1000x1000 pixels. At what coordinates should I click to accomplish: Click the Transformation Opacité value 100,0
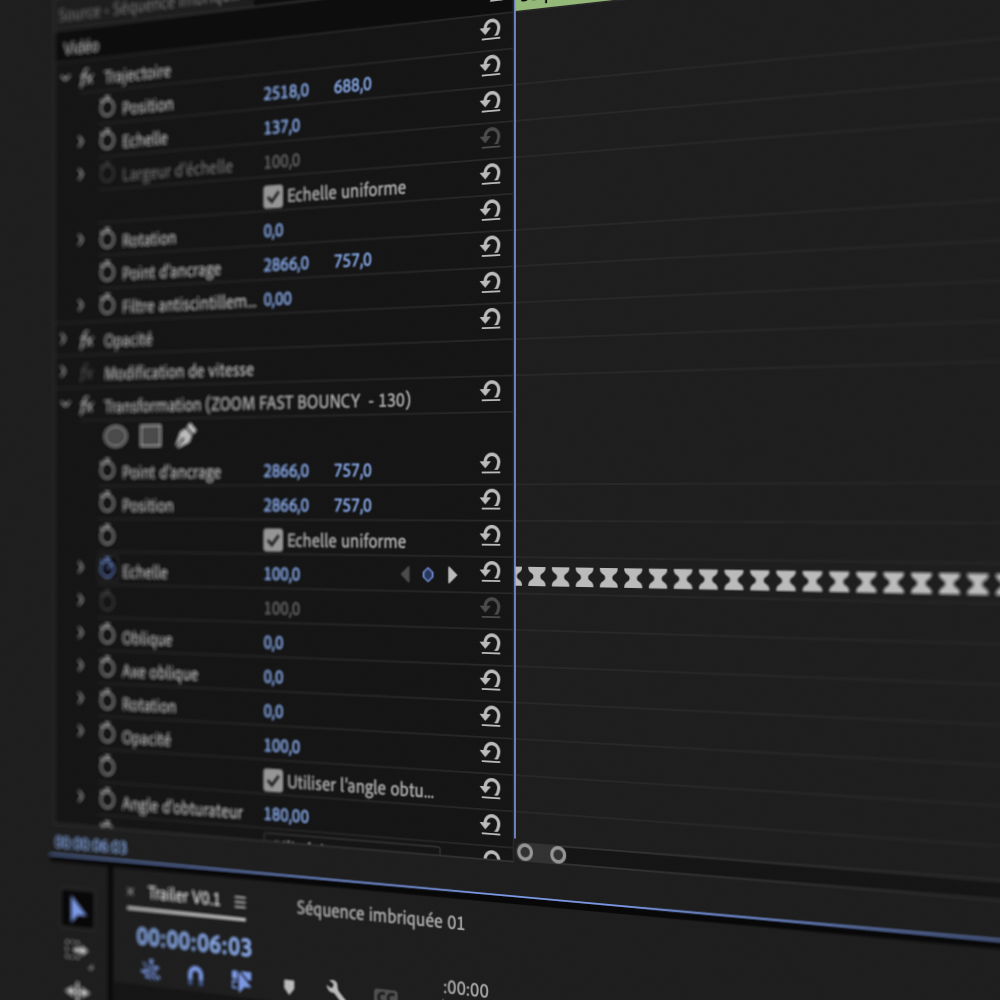pos(281,746)
